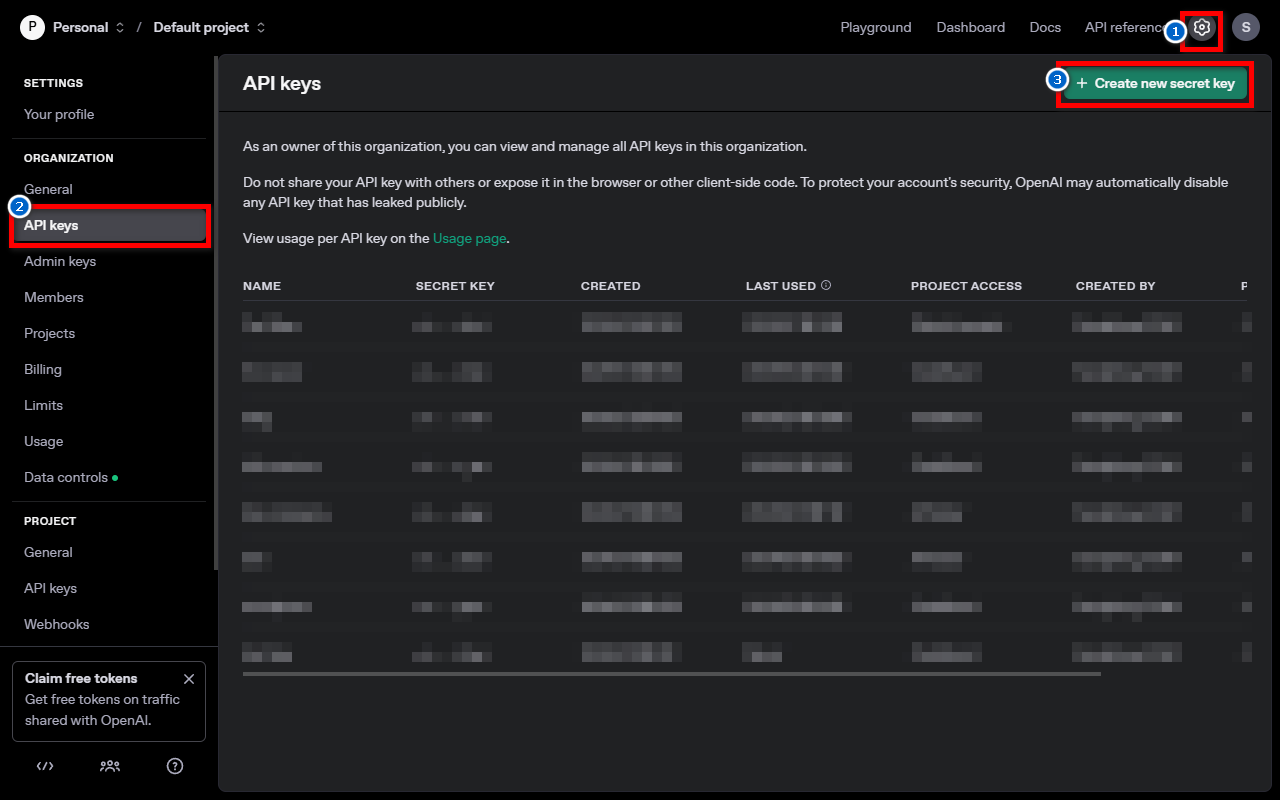This screenshot has width=1280, height=800.
Task: Open Projects settings page
Action: tap(50, 333)
